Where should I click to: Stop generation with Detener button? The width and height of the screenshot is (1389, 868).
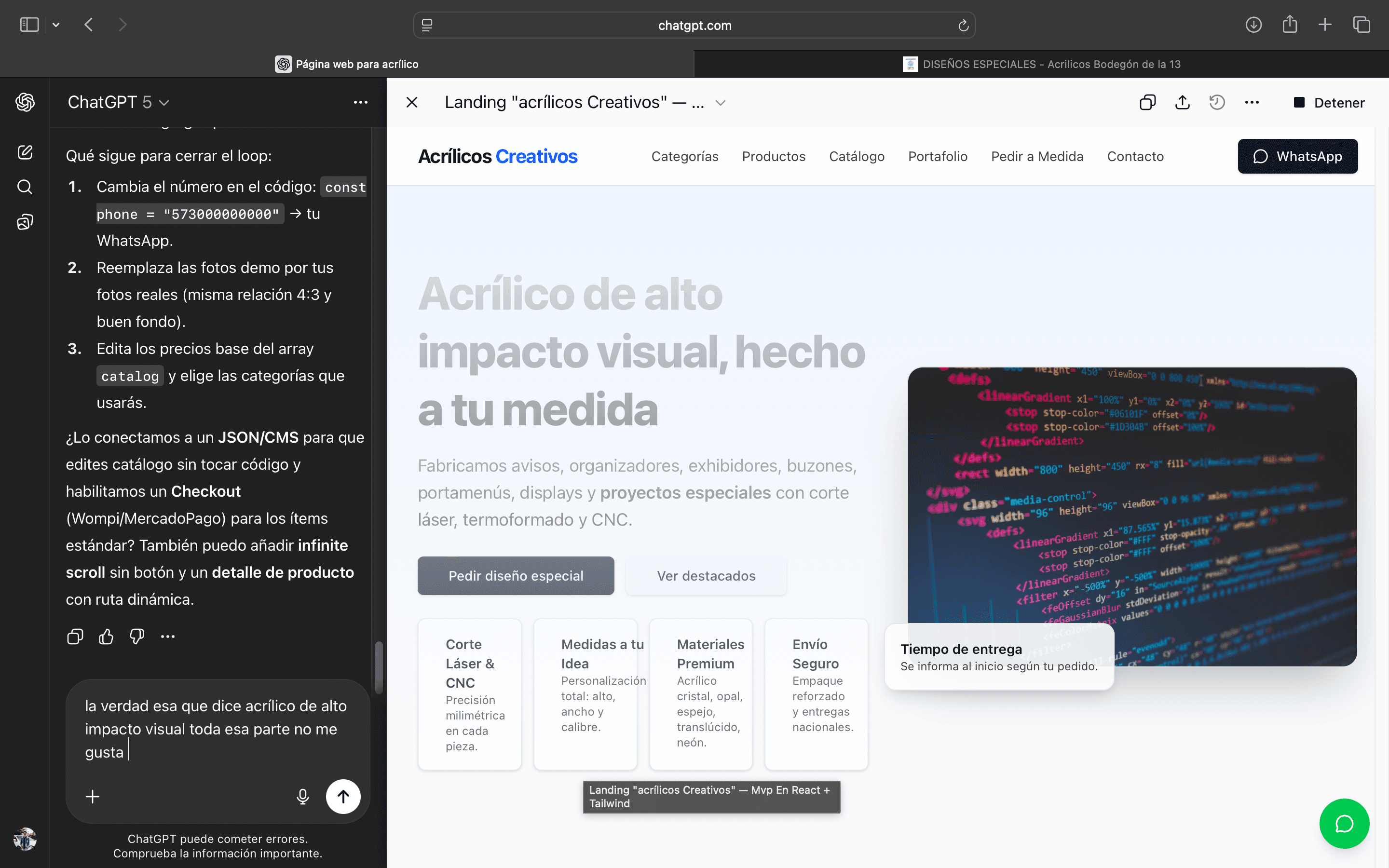point(1328,103)
